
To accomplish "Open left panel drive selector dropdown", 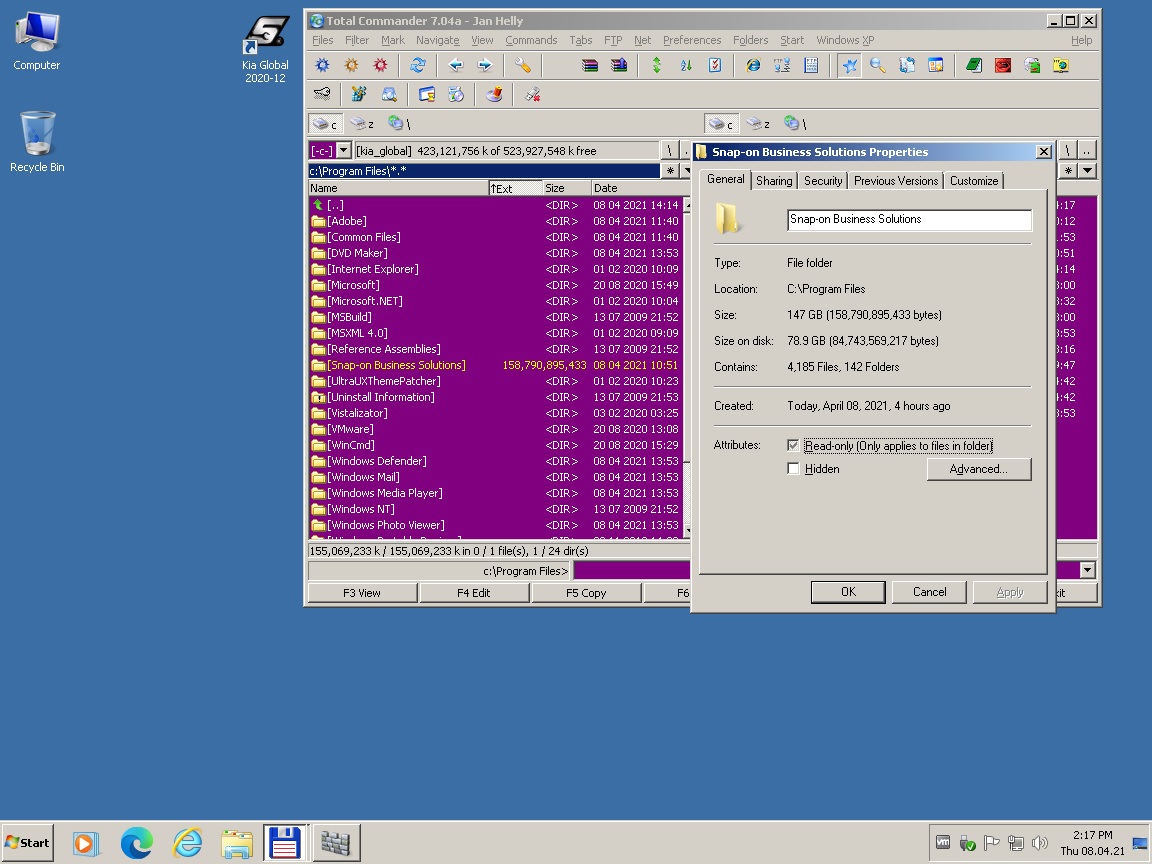I will [x=343, y=151].
